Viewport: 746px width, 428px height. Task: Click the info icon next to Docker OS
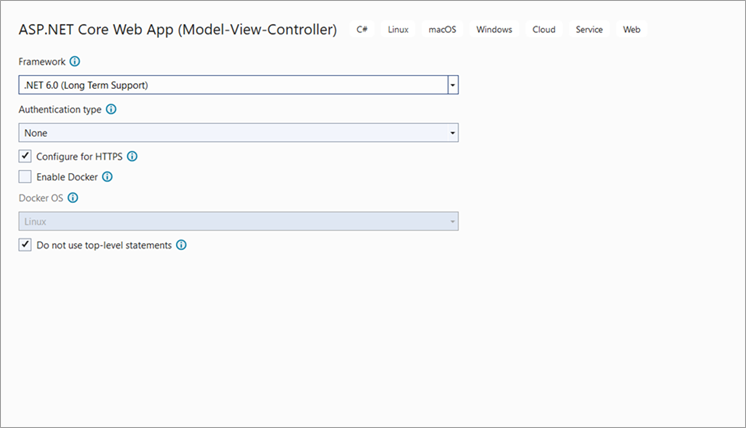coord(72,198)
